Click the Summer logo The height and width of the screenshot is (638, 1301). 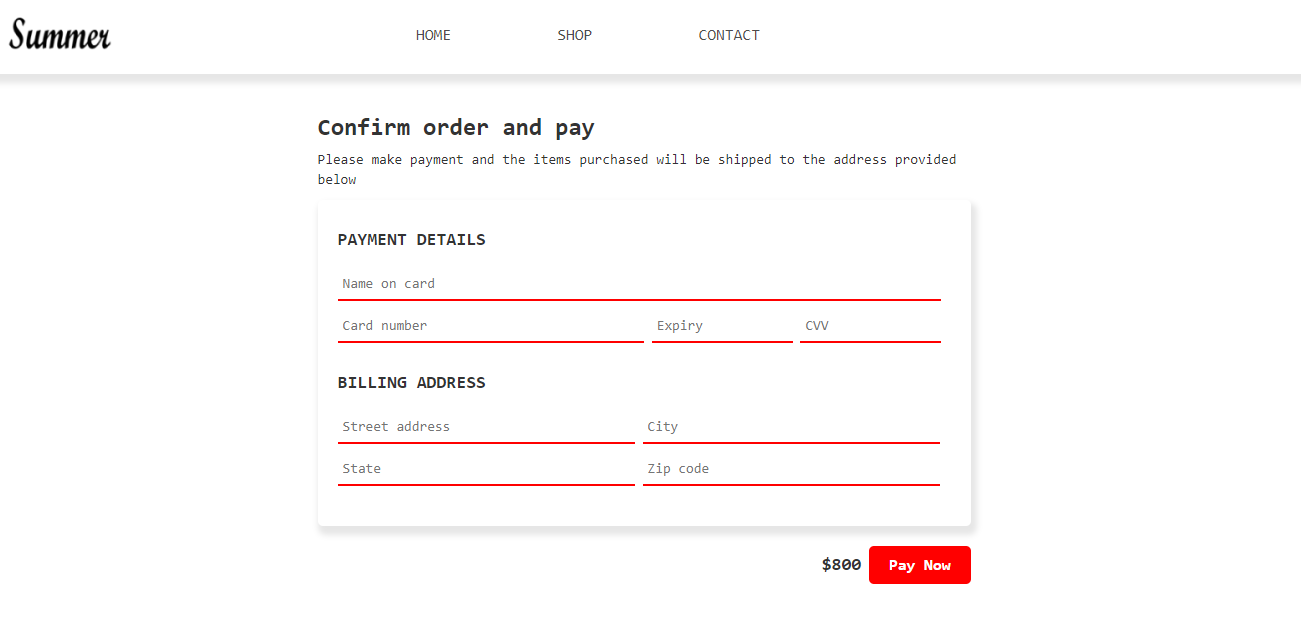tap(60, 36)
